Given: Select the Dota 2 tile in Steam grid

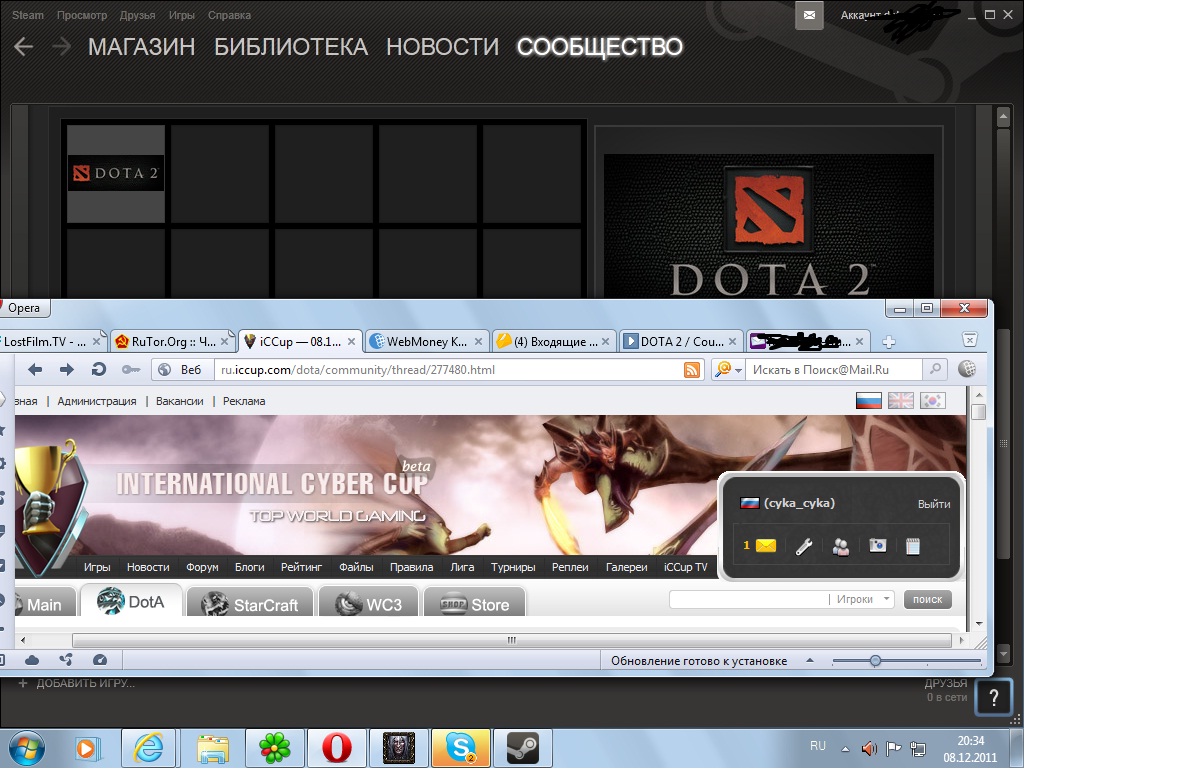Looking at the screenshot, I should 116,173.
